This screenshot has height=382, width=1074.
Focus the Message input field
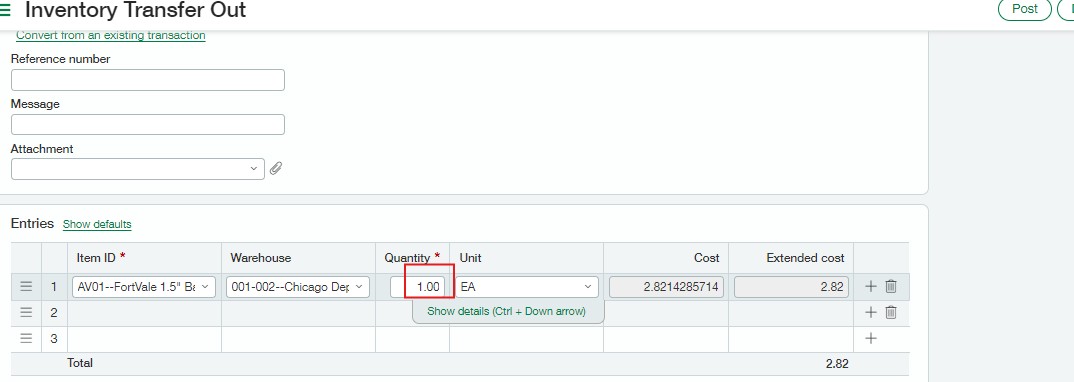click(147, 125)
